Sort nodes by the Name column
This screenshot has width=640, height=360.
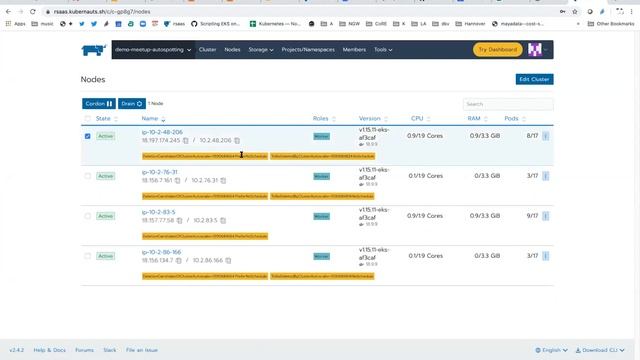153,118
